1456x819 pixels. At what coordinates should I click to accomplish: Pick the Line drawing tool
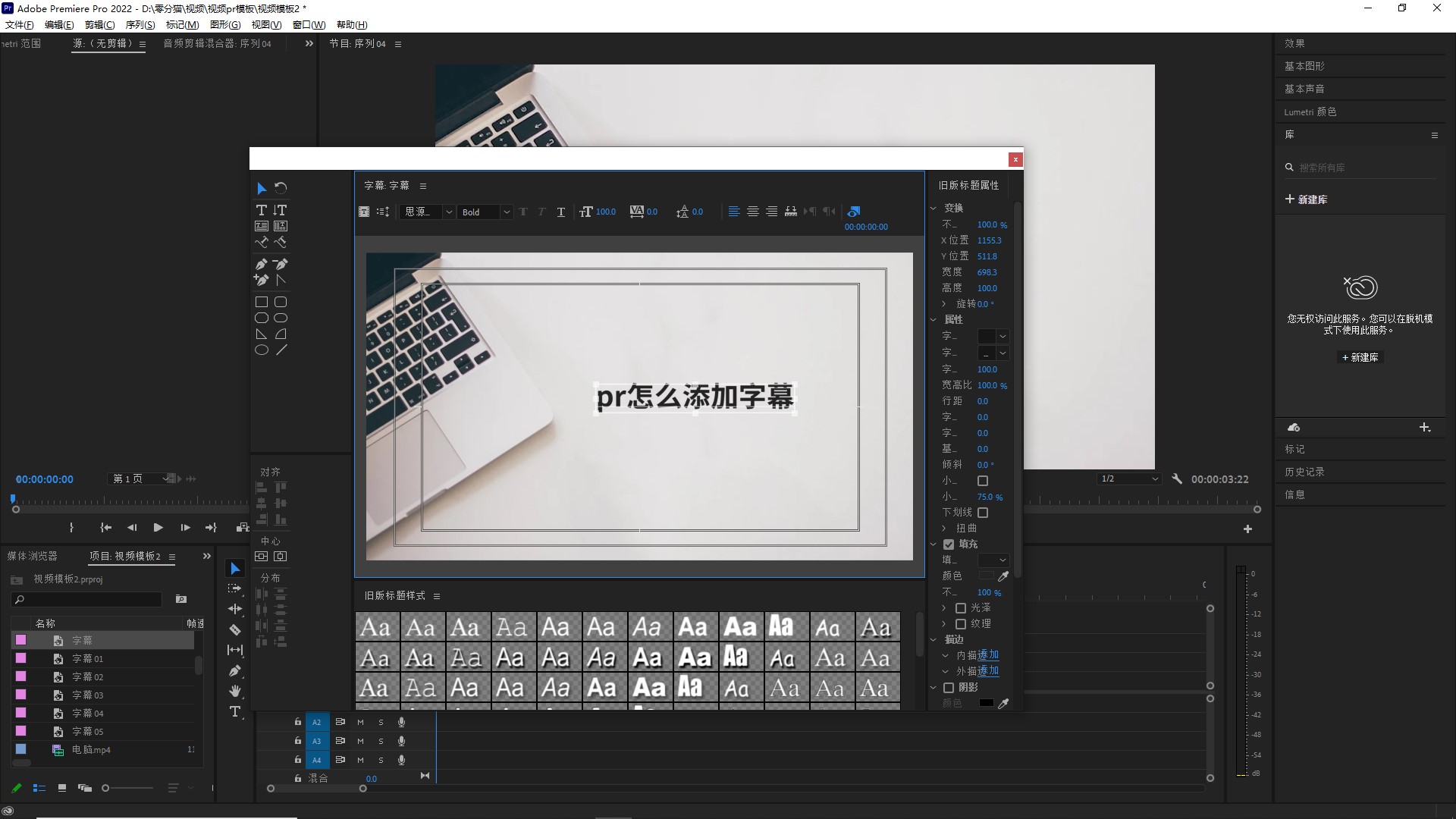[281, 350]
